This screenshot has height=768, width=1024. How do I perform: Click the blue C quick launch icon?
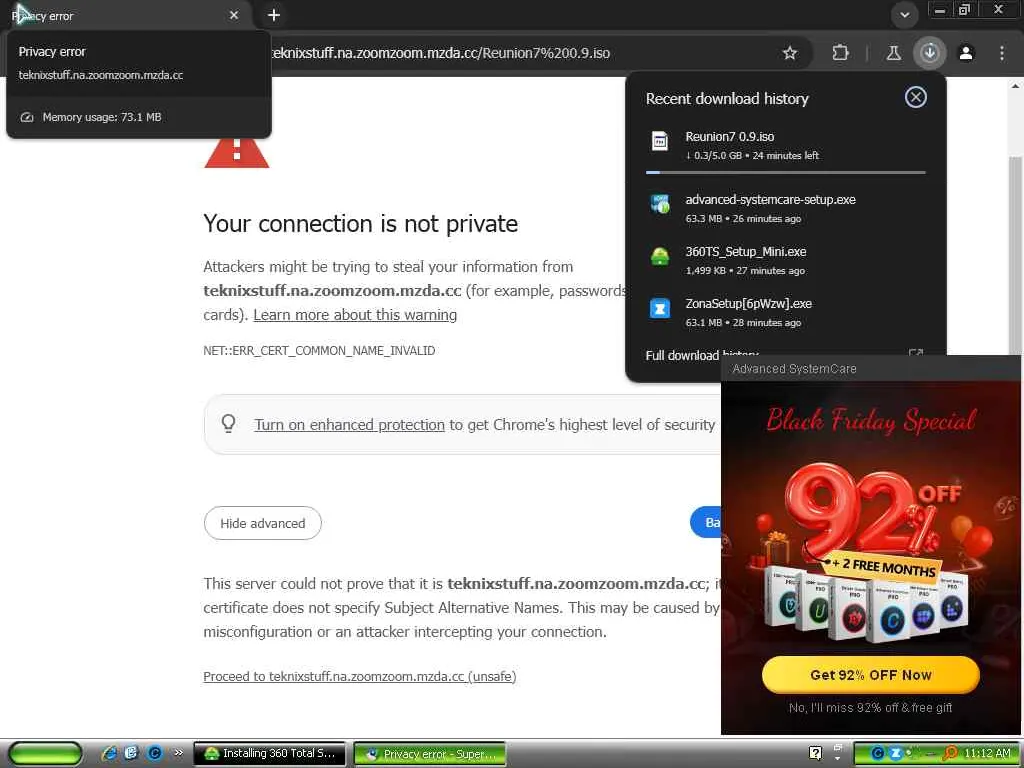coord(155,753)
